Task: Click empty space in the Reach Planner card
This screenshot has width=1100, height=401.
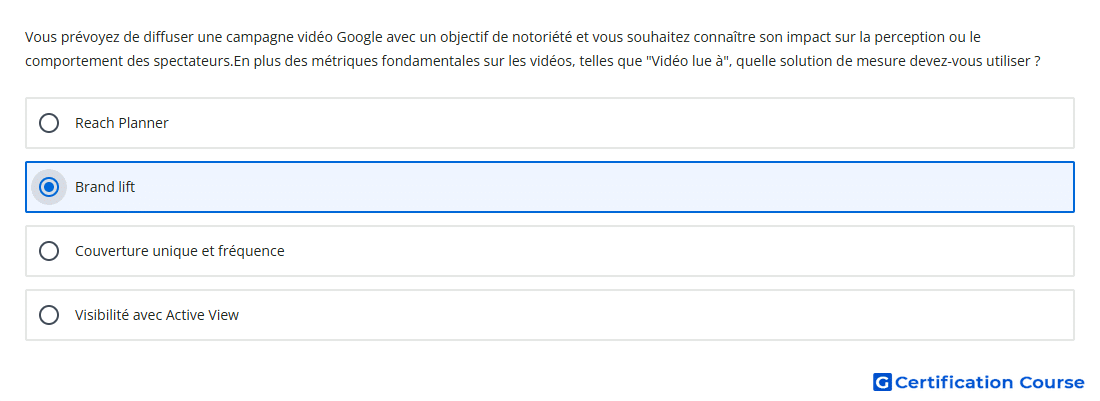Action: 617,123
